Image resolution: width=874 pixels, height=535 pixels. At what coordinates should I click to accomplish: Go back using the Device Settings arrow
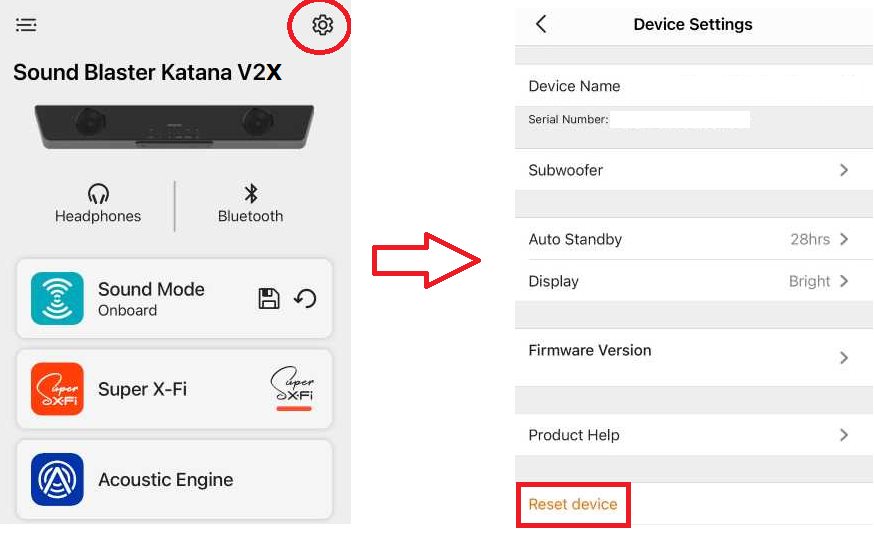pyautogui.click(x=541, y=24)
